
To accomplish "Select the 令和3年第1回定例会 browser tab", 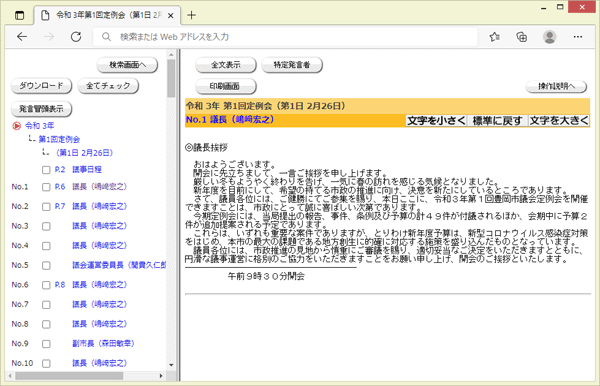I will click(107, 15).
